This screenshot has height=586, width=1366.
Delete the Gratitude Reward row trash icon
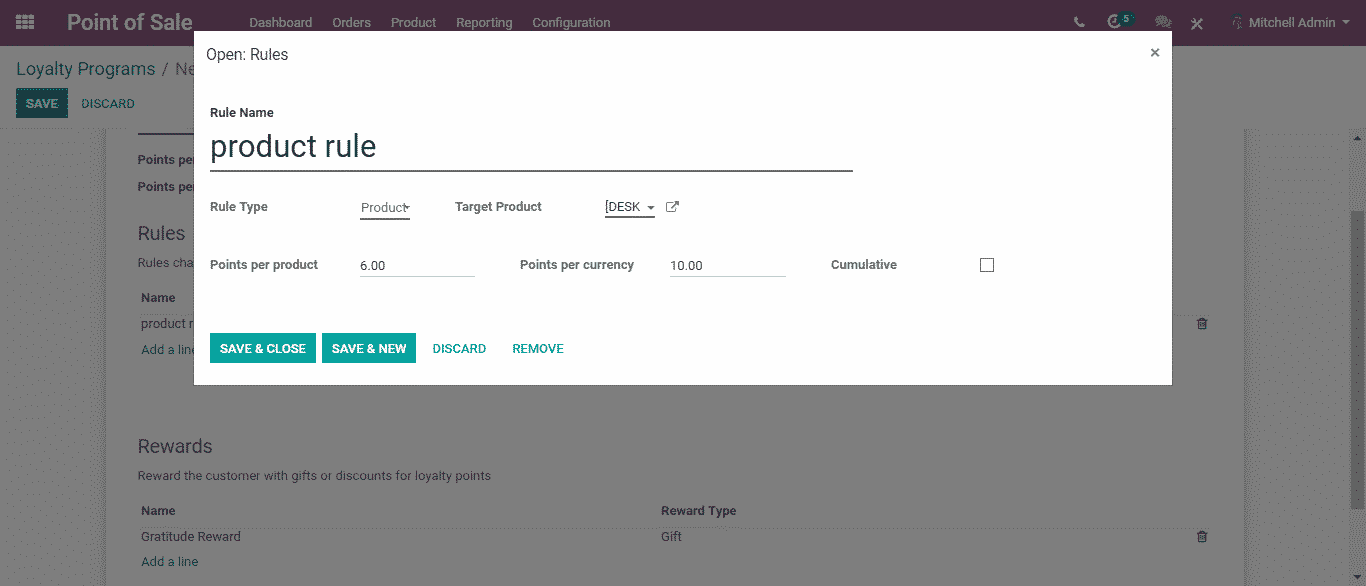pyautogui.click(x=1202, y=537)
